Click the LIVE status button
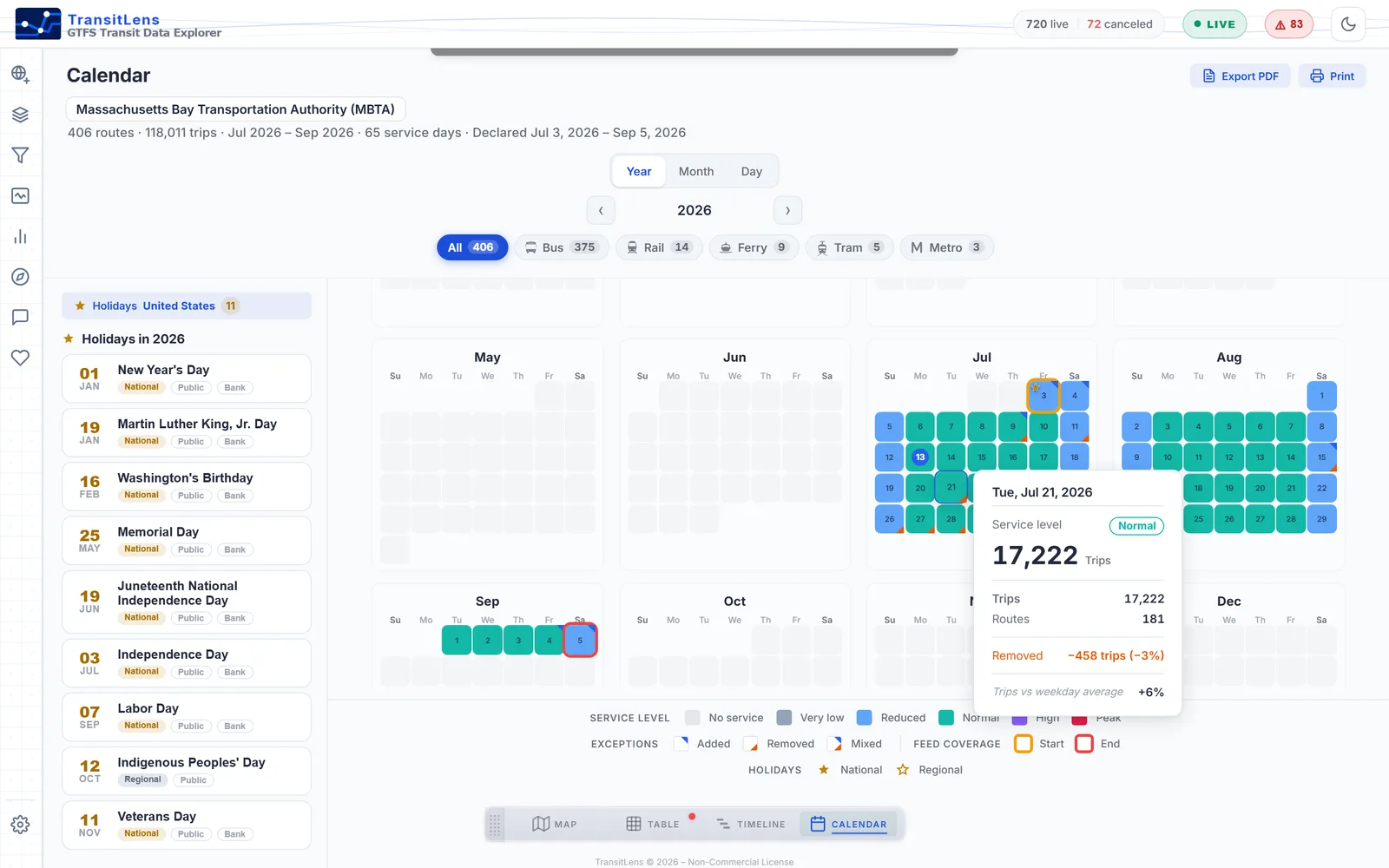 [1215, 24]
